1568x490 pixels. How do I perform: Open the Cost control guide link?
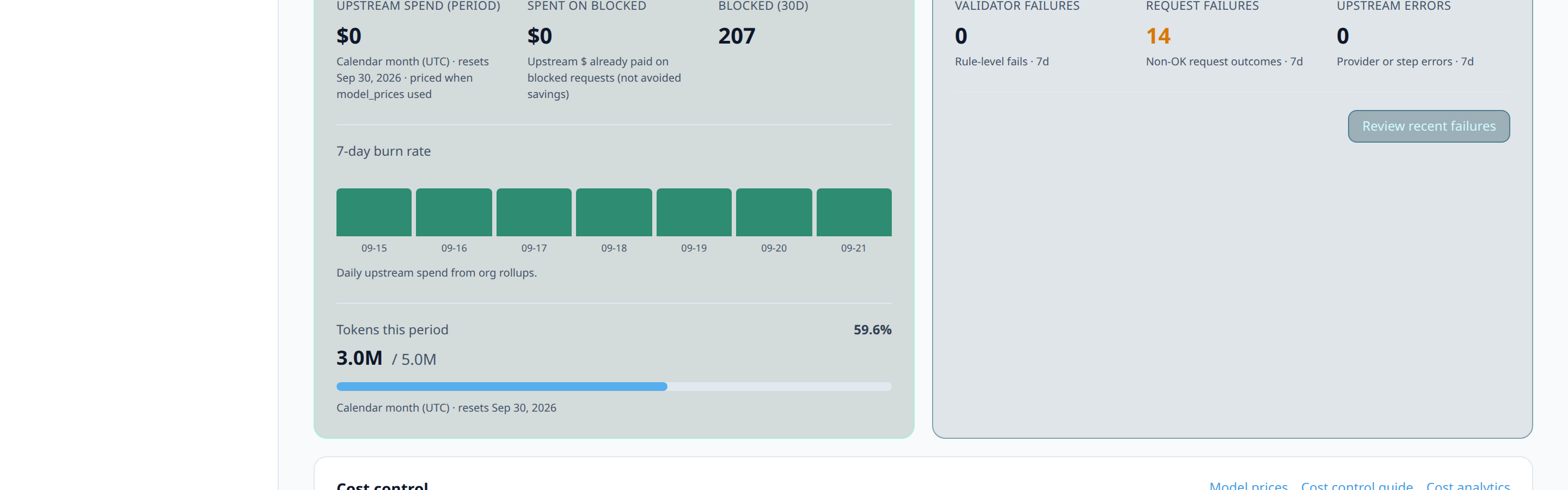[1357, 485]
